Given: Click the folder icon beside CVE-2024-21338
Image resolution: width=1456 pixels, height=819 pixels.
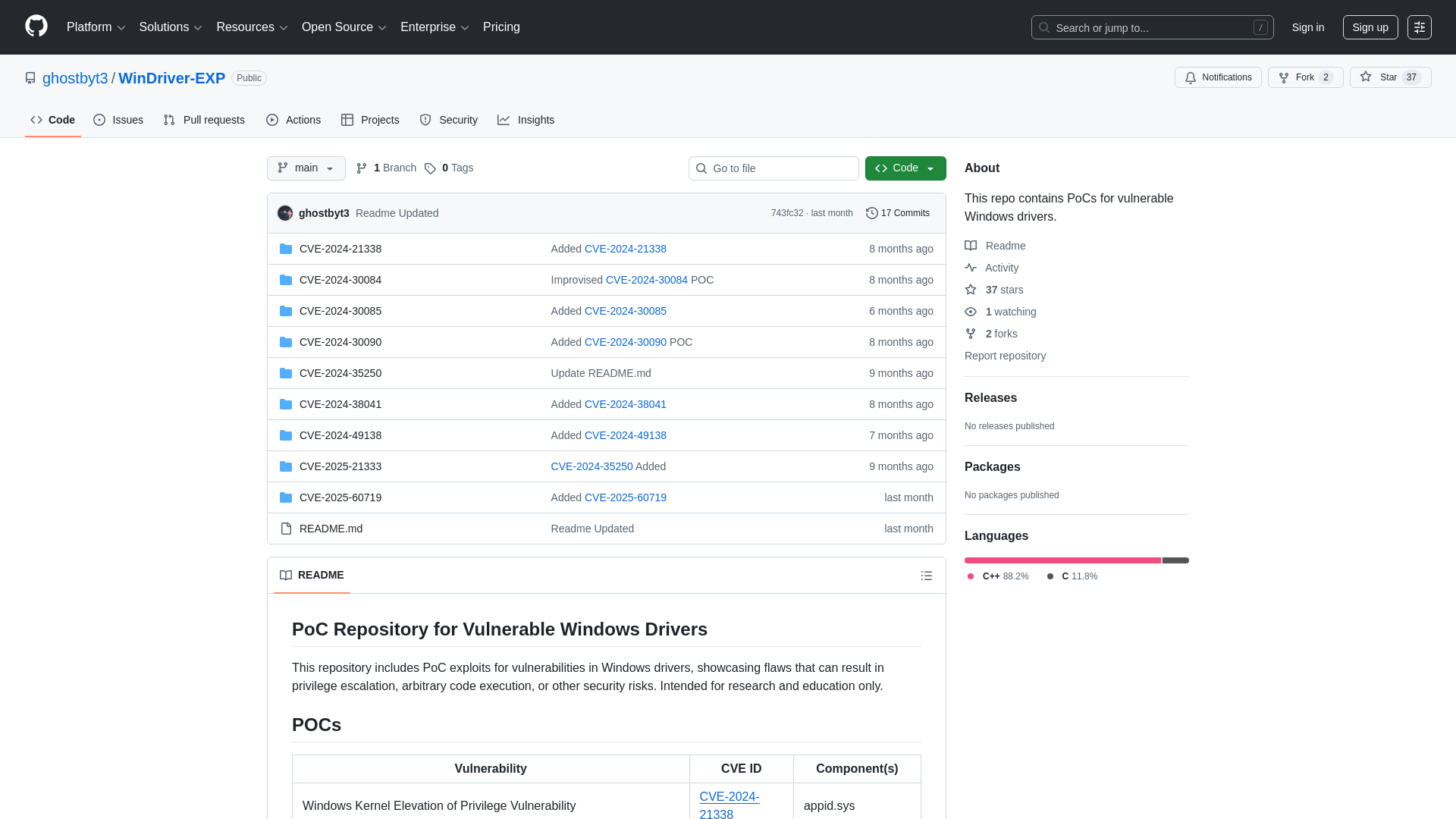Looking at the screenshot, I should point(286,249).
